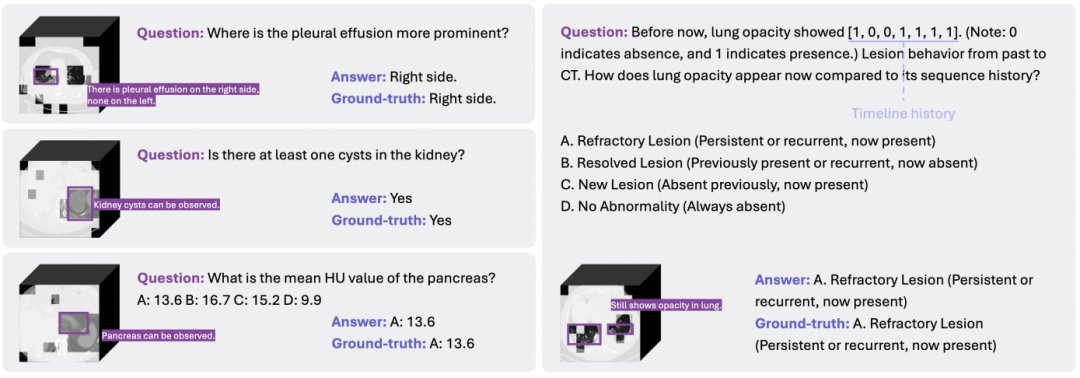Click the lung opacity CT cube thumbnail
1080x378 pixels.
(611, 313)
